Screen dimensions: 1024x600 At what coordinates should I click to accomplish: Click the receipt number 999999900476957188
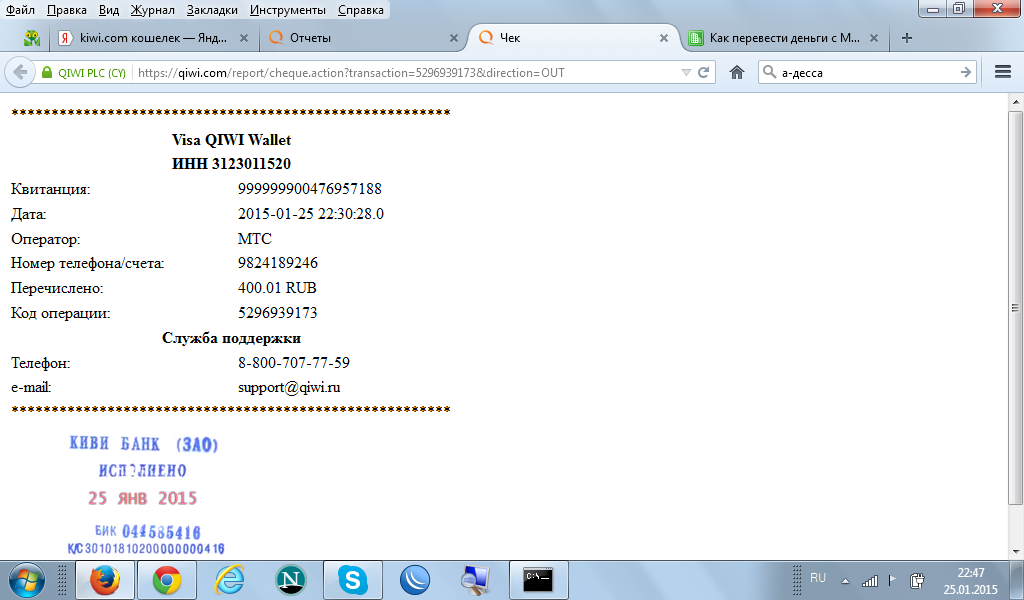pyautogui.click(x=310, y=189)
